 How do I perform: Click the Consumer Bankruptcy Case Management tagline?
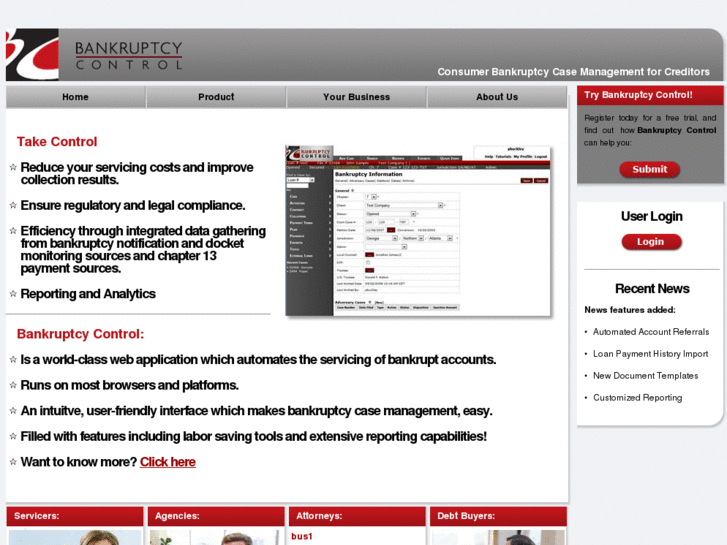573,72
